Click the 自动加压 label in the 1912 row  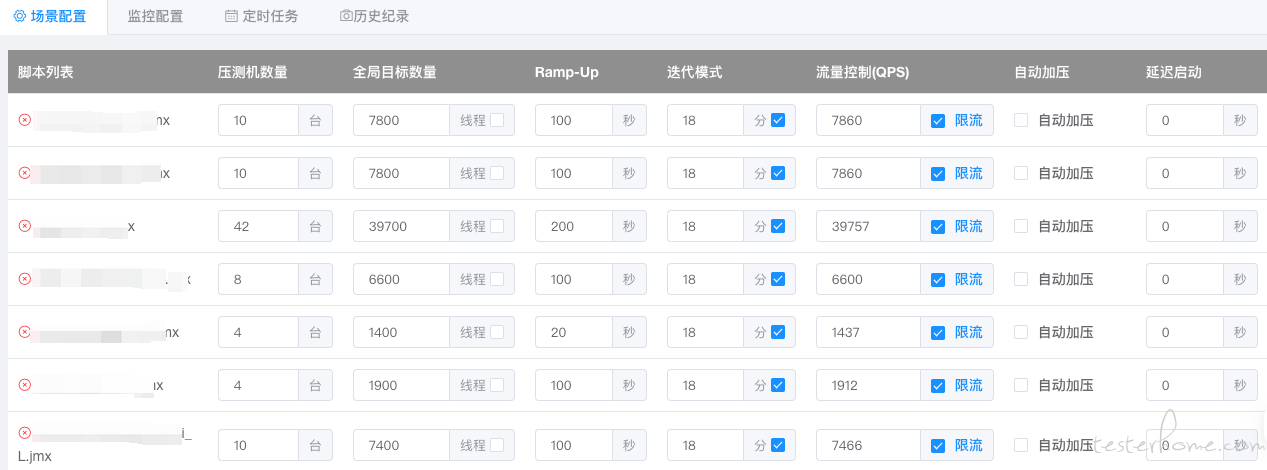click(1066, 385)
